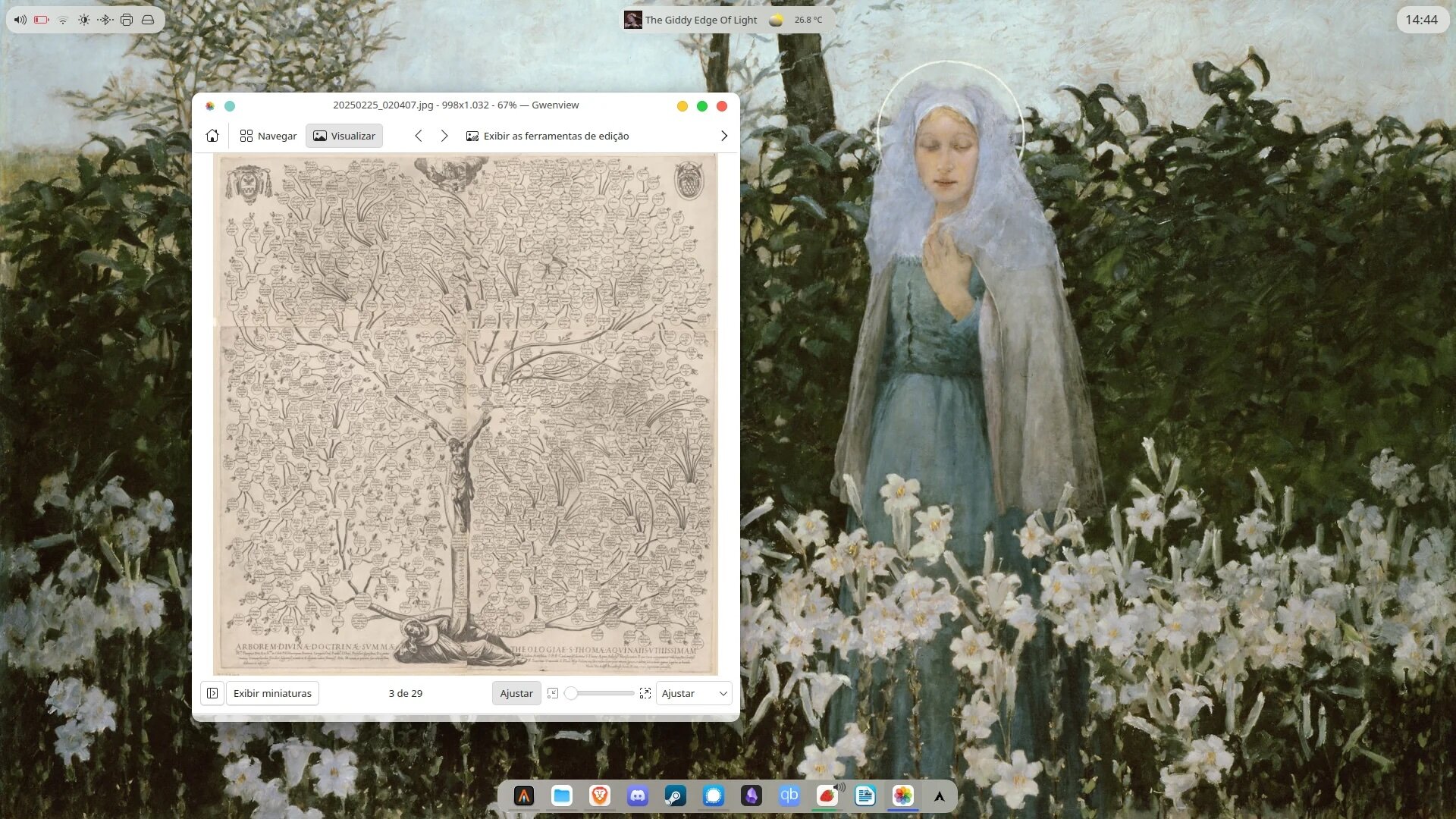The width and height of the screenshot is (1456, 819).
Task: Click Exibir miniaturas button
Action: 272,693
